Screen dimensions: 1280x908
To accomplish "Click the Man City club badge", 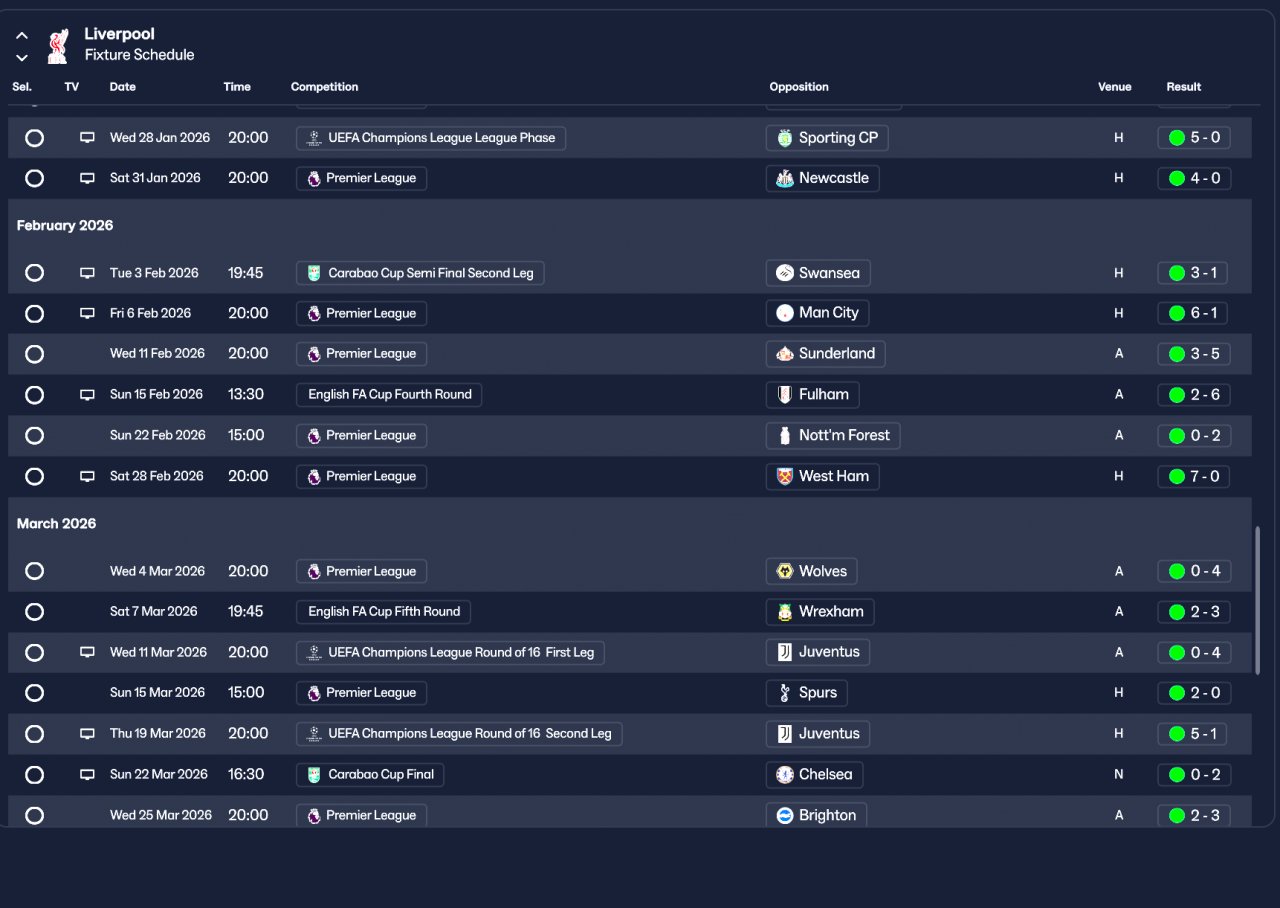I will (x=785, y=313).
